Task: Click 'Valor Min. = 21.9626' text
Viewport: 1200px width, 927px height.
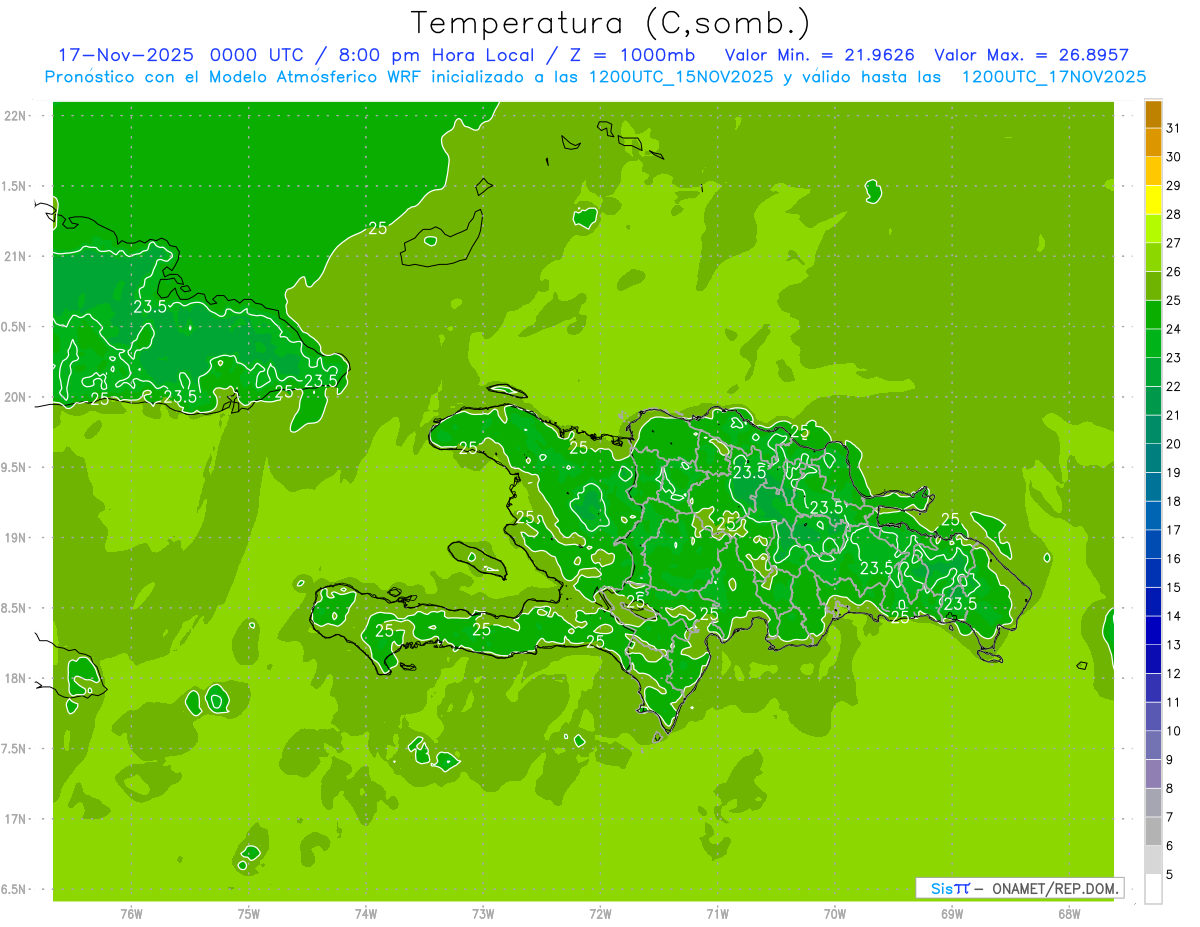Action: coord(819,55)
